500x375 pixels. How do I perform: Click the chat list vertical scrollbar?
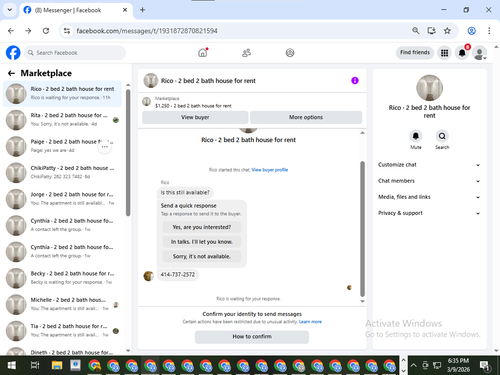pyautogui.click(x=128, y=153)
